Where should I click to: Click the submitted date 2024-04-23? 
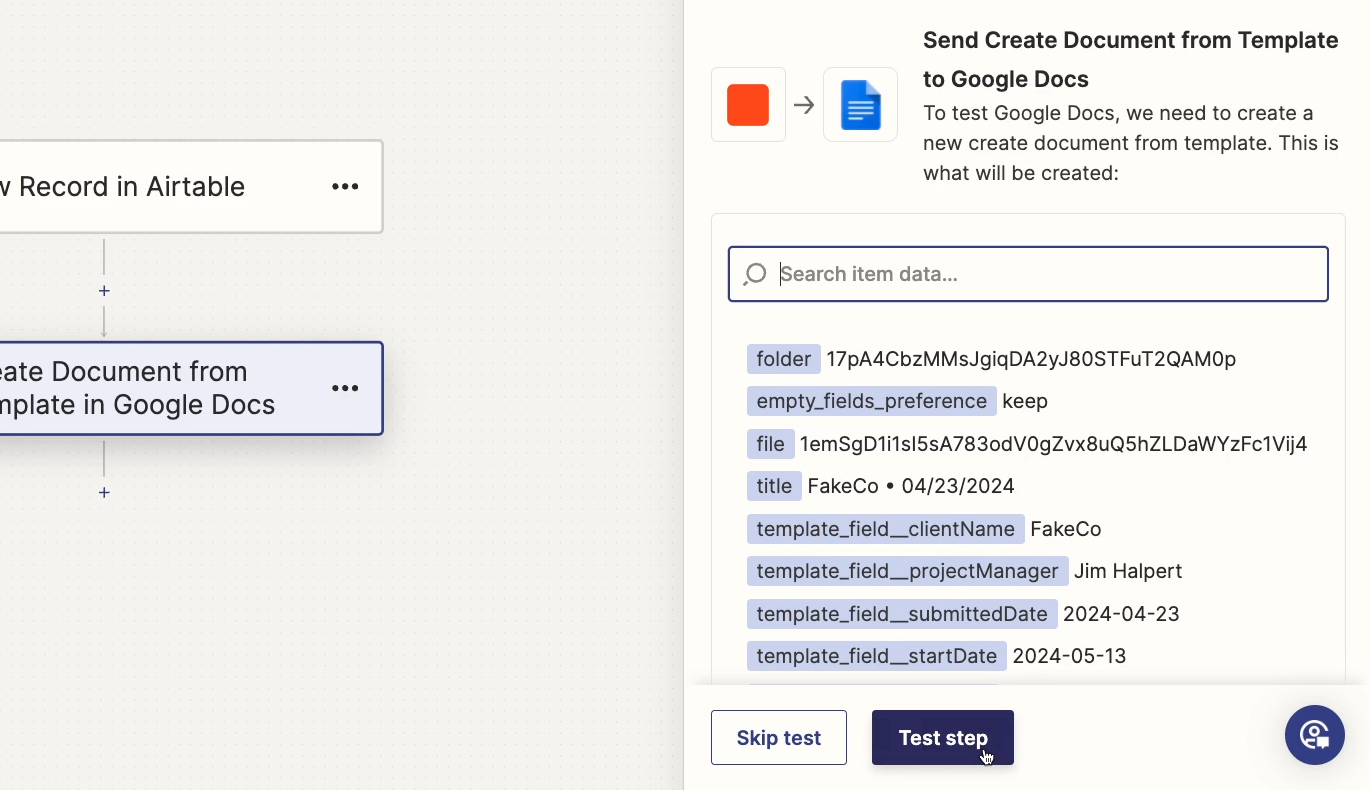click(x=1121, y=614)
